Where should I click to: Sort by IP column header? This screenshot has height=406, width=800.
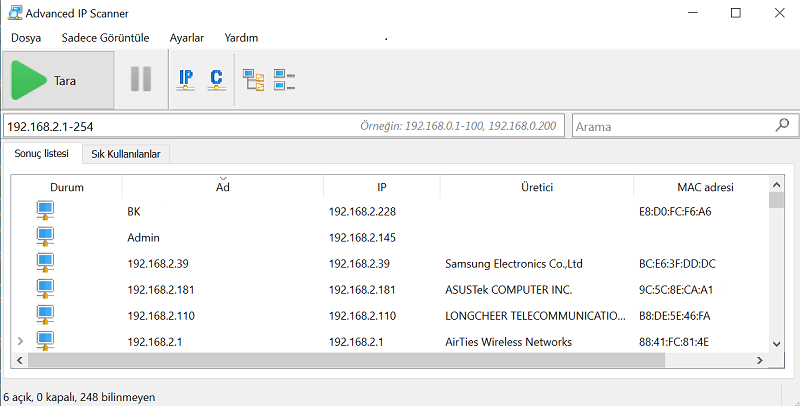pos(382,187)
